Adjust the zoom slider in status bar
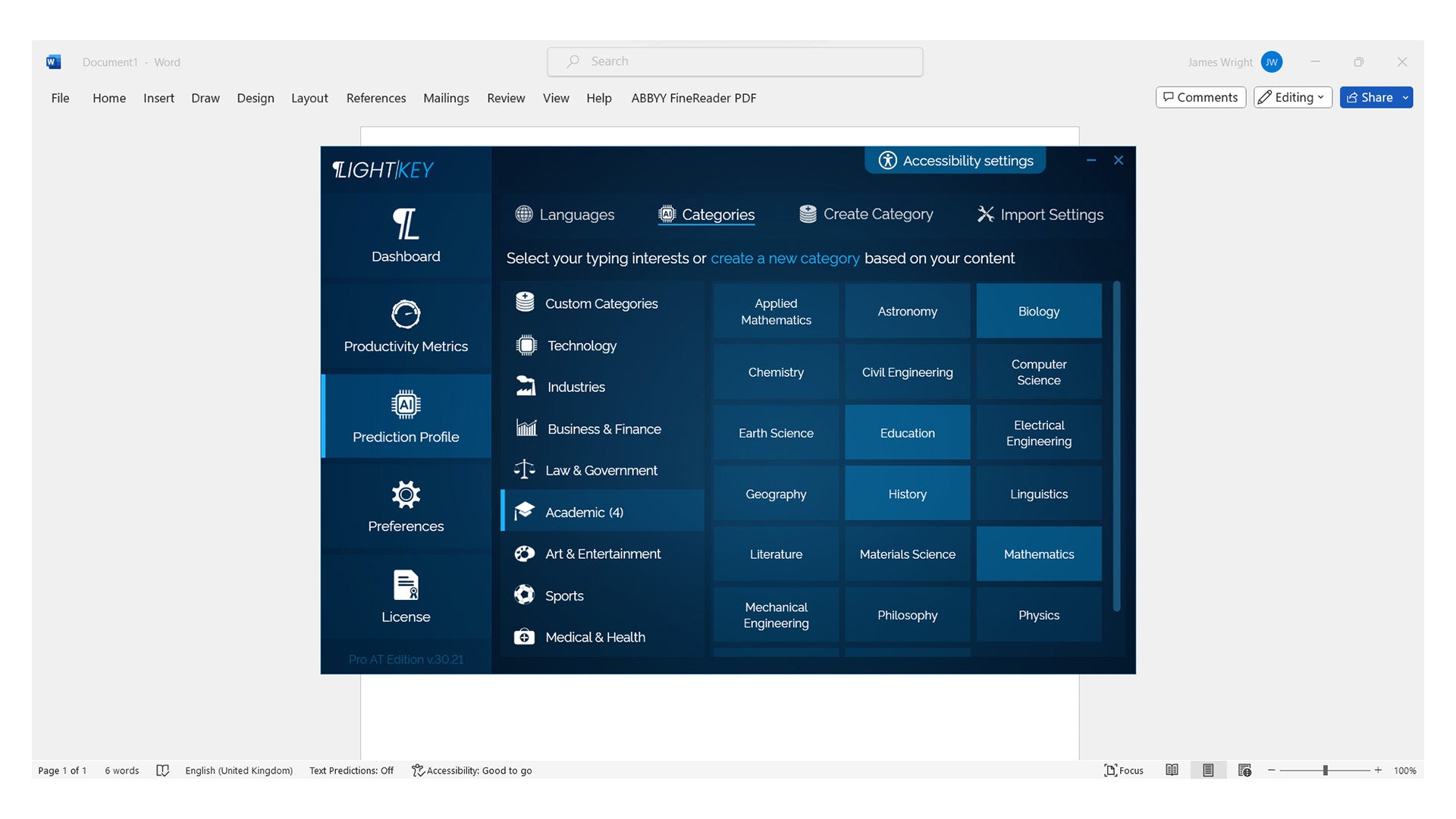 1325,770
